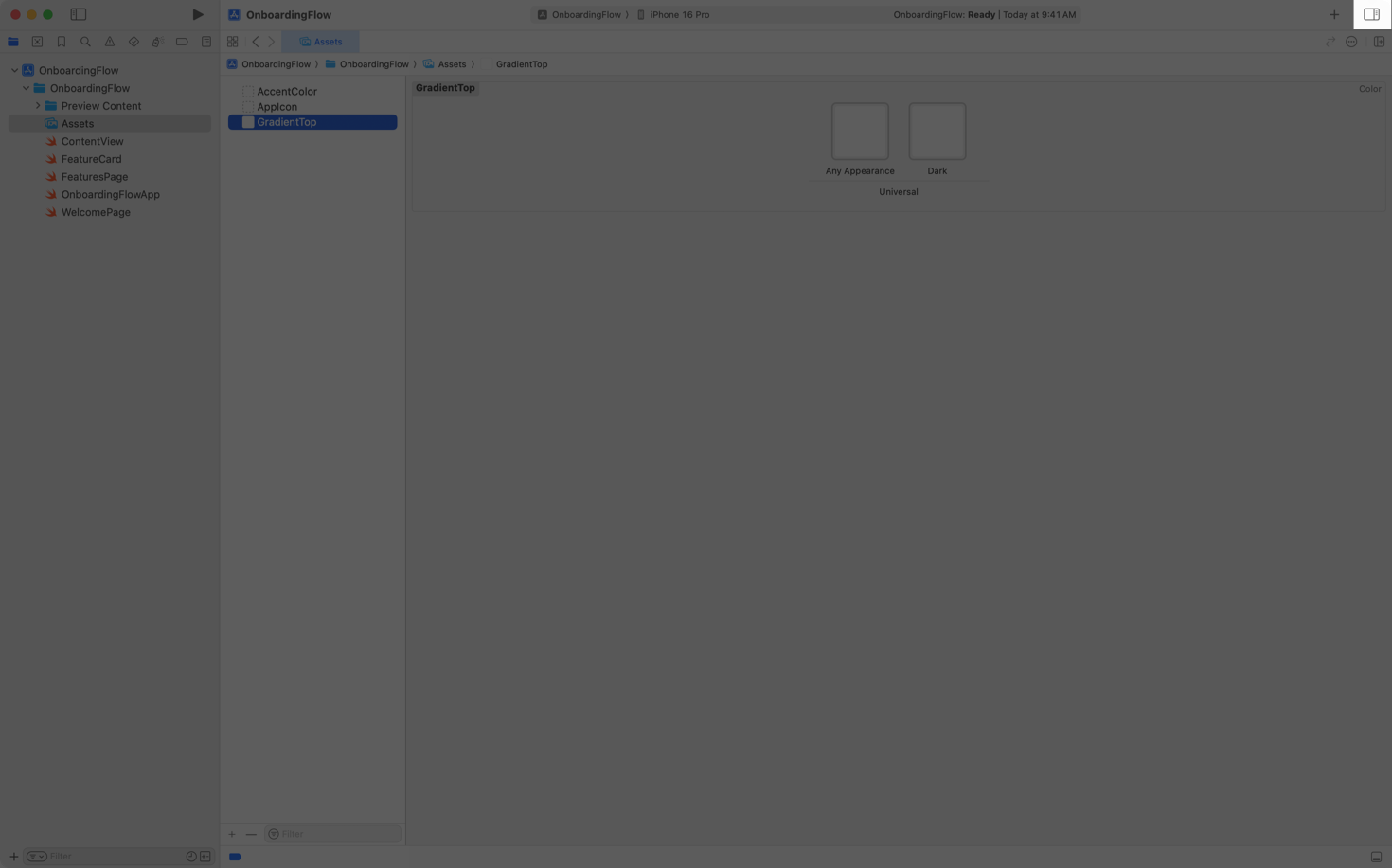This screenshot has width=1392, height=868.
Task: Toggle the left navigator panel visibility
Action: (x=79, y=14)
